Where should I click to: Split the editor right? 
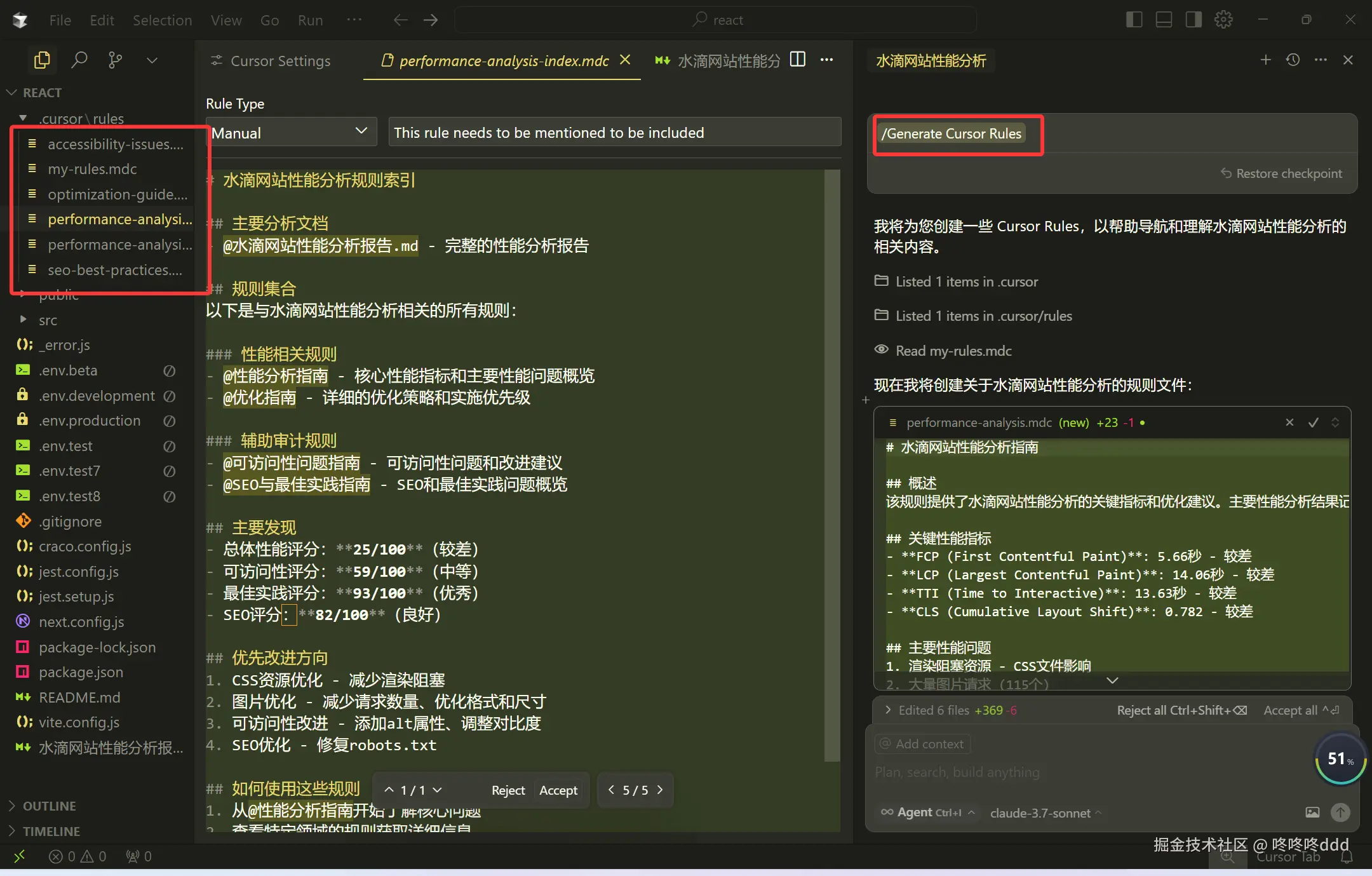tap(797, 60)
